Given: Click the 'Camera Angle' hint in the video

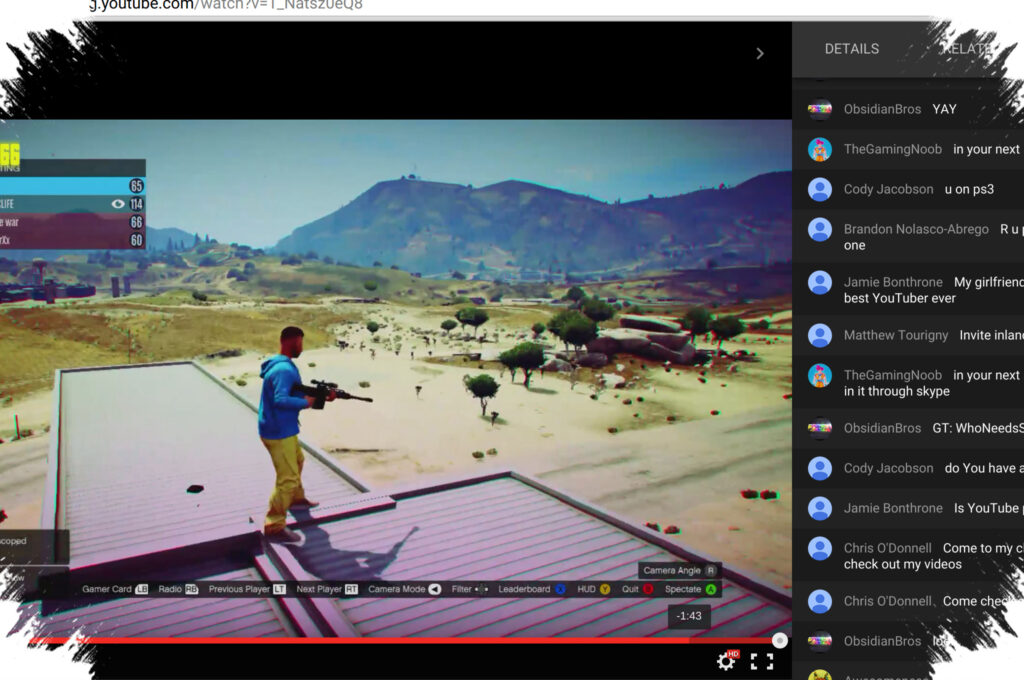Looking at the screenshot, I should coord(679,570).
